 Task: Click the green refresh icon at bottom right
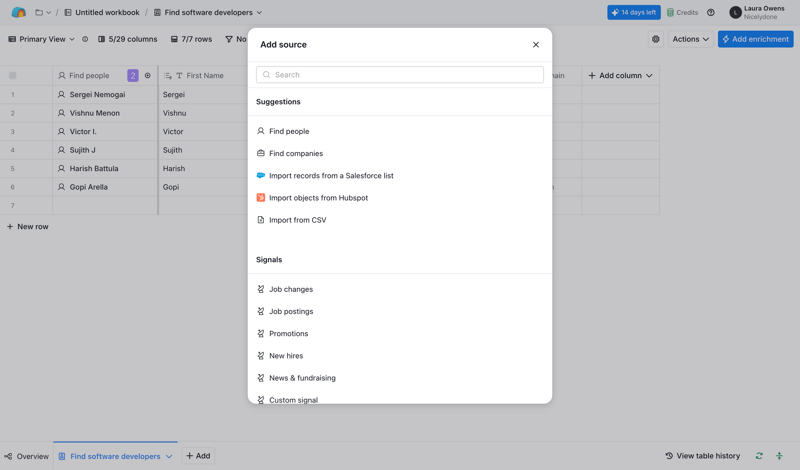[759, 456]
